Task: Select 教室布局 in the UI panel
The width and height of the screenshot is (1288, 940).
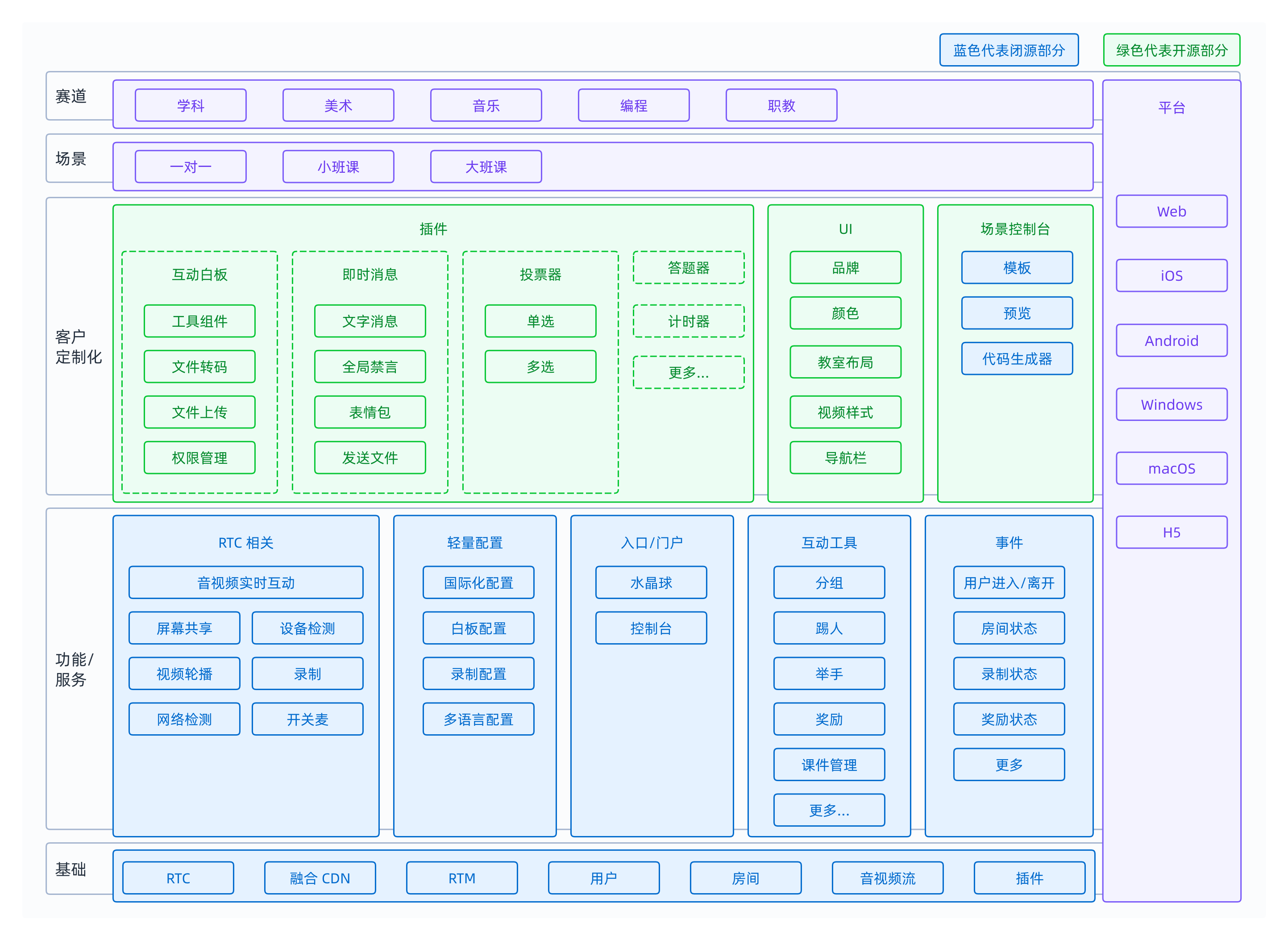Action: coord(845,362)
